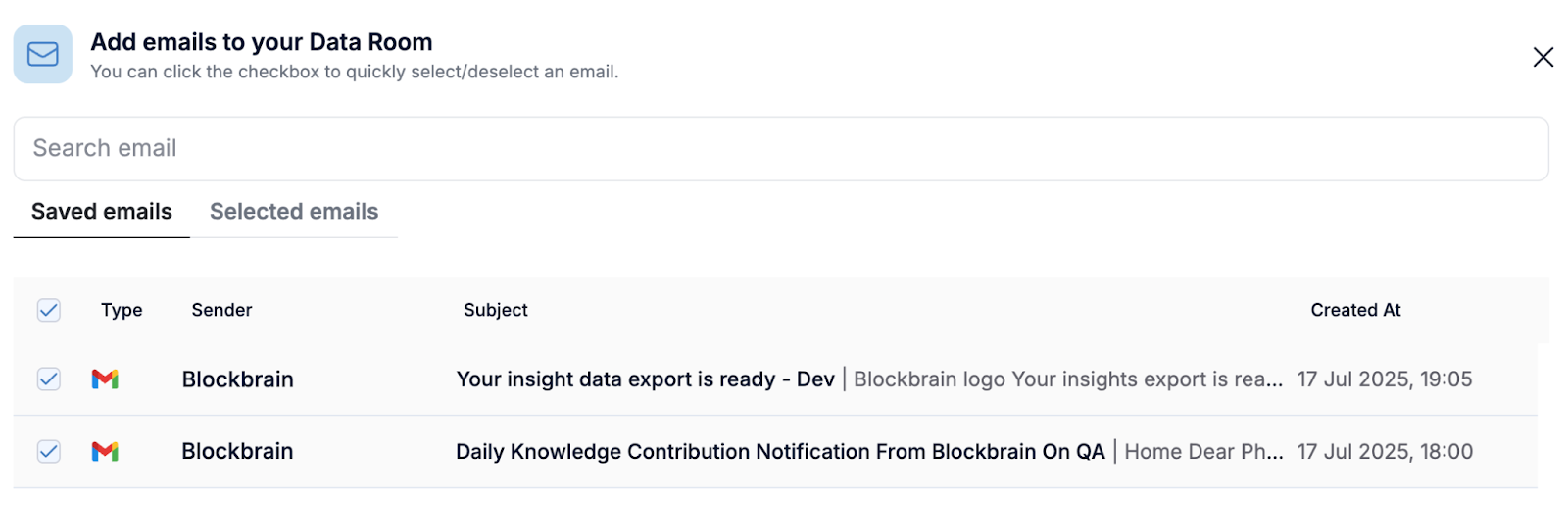The height and width of the screenshot is (505, 1568).
Task: Switch to the Selected emails tab
Action: tap(294, 211)
